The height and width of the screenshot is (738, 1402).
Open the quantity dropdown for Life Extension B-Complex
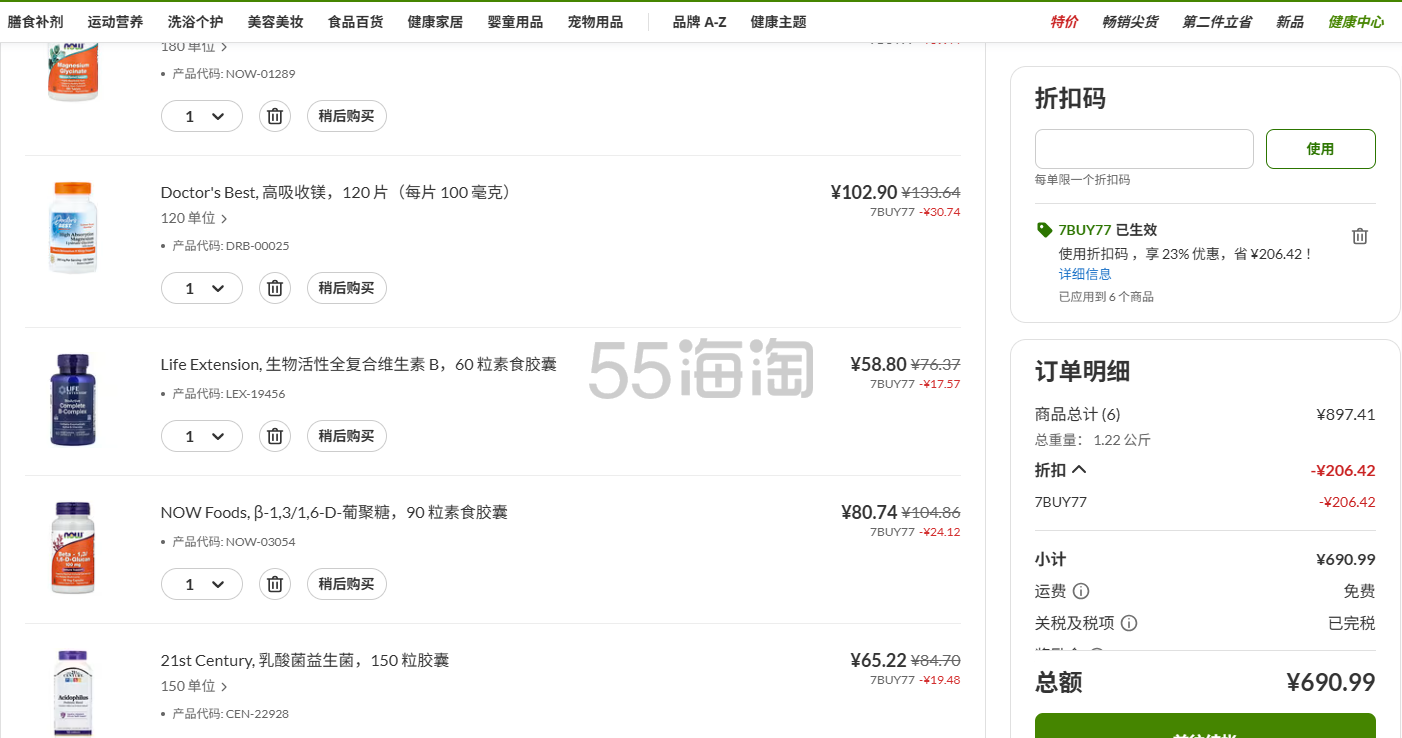pyautogui.click(x=202, y=436)
